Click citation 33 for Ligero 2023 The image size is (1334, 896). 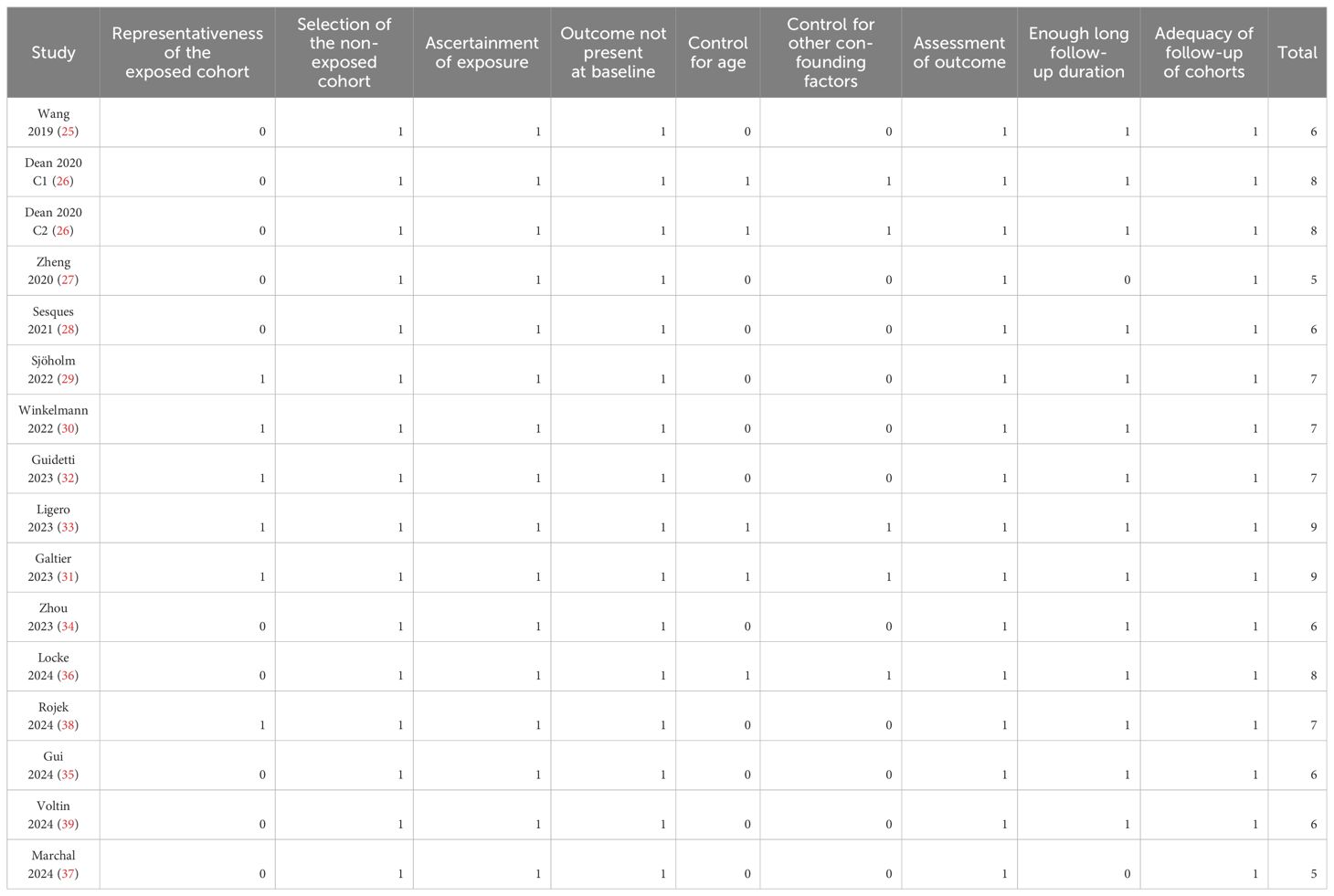point(68,527)
